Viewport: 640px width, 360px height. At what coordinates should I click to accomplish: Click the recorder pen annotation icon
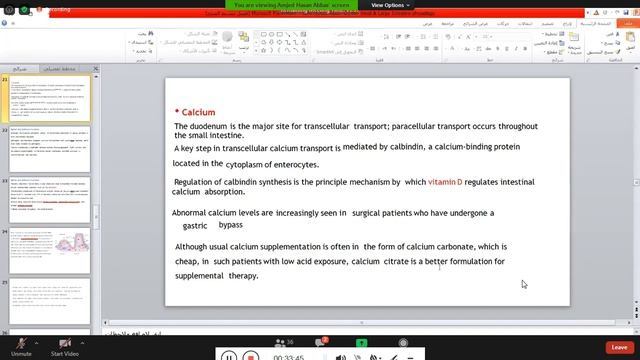coord(393,358)
